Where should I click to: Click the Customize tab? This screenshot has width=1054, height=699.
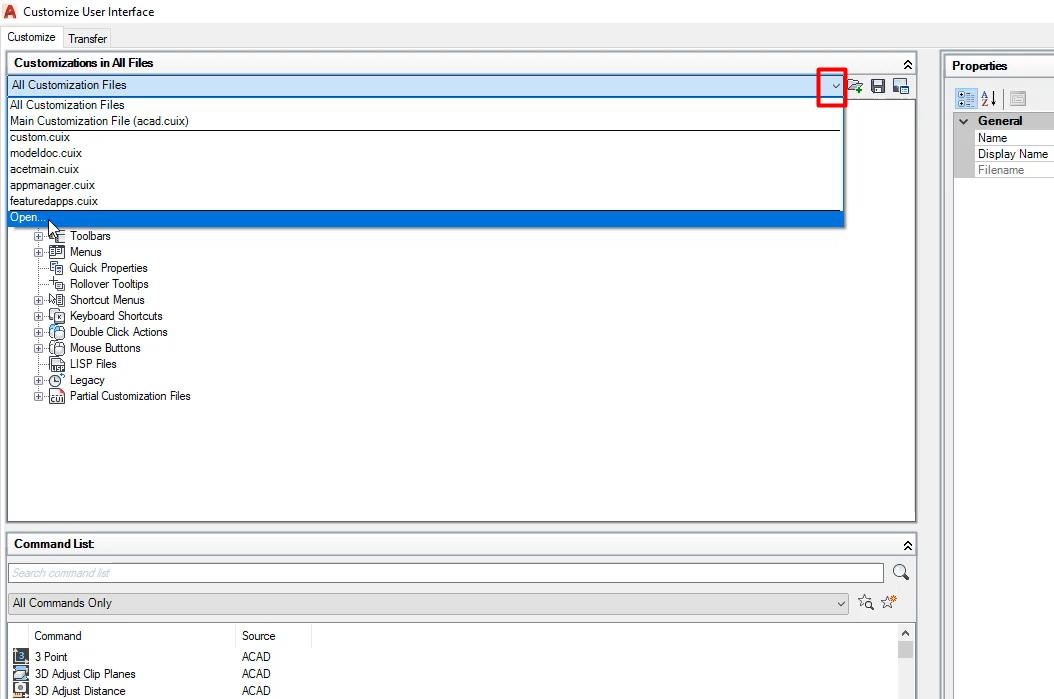pyautogui.click(x=31, y=37)
